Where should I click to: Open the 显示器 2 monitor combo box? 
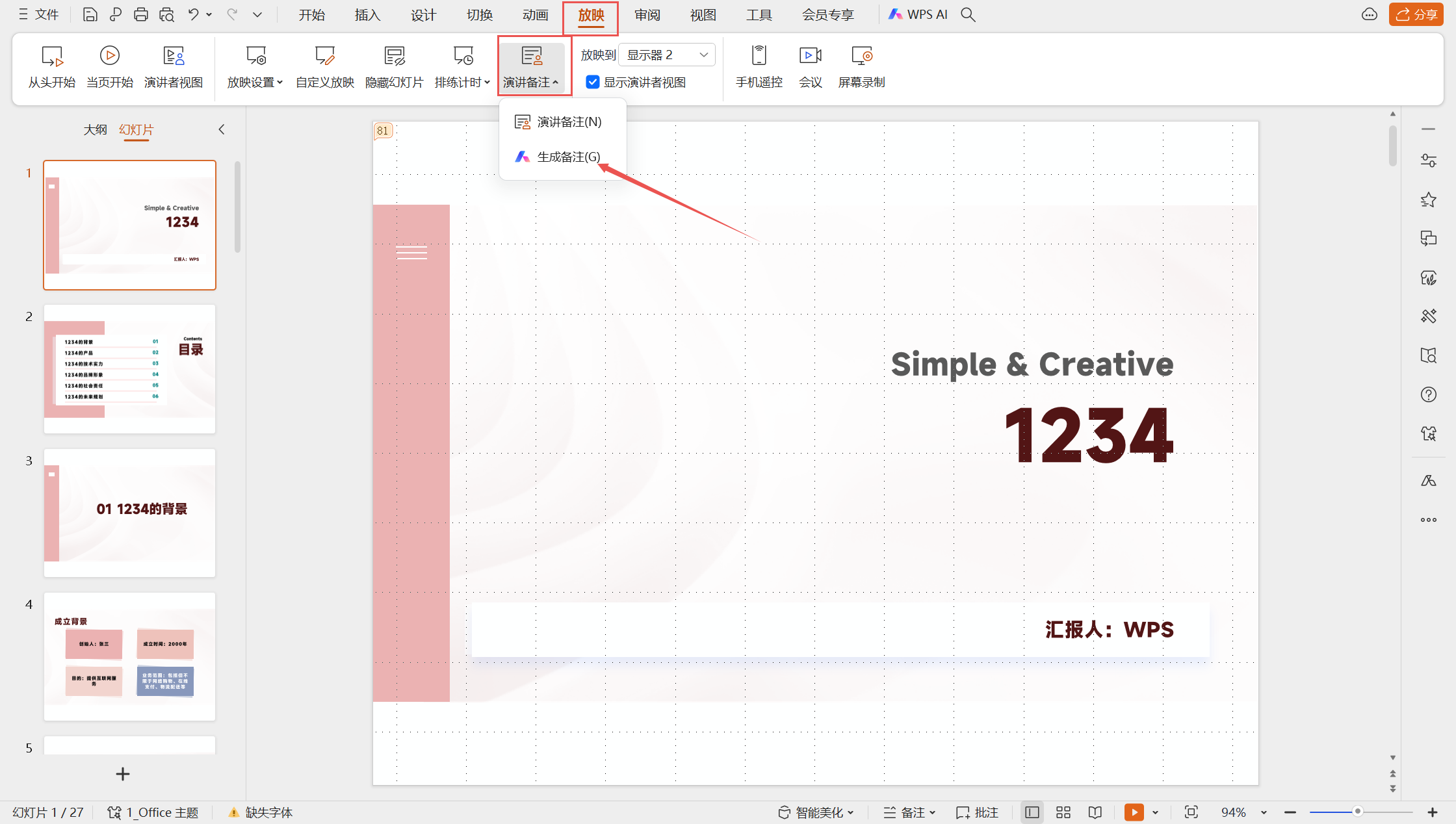[x=667, y=55]
